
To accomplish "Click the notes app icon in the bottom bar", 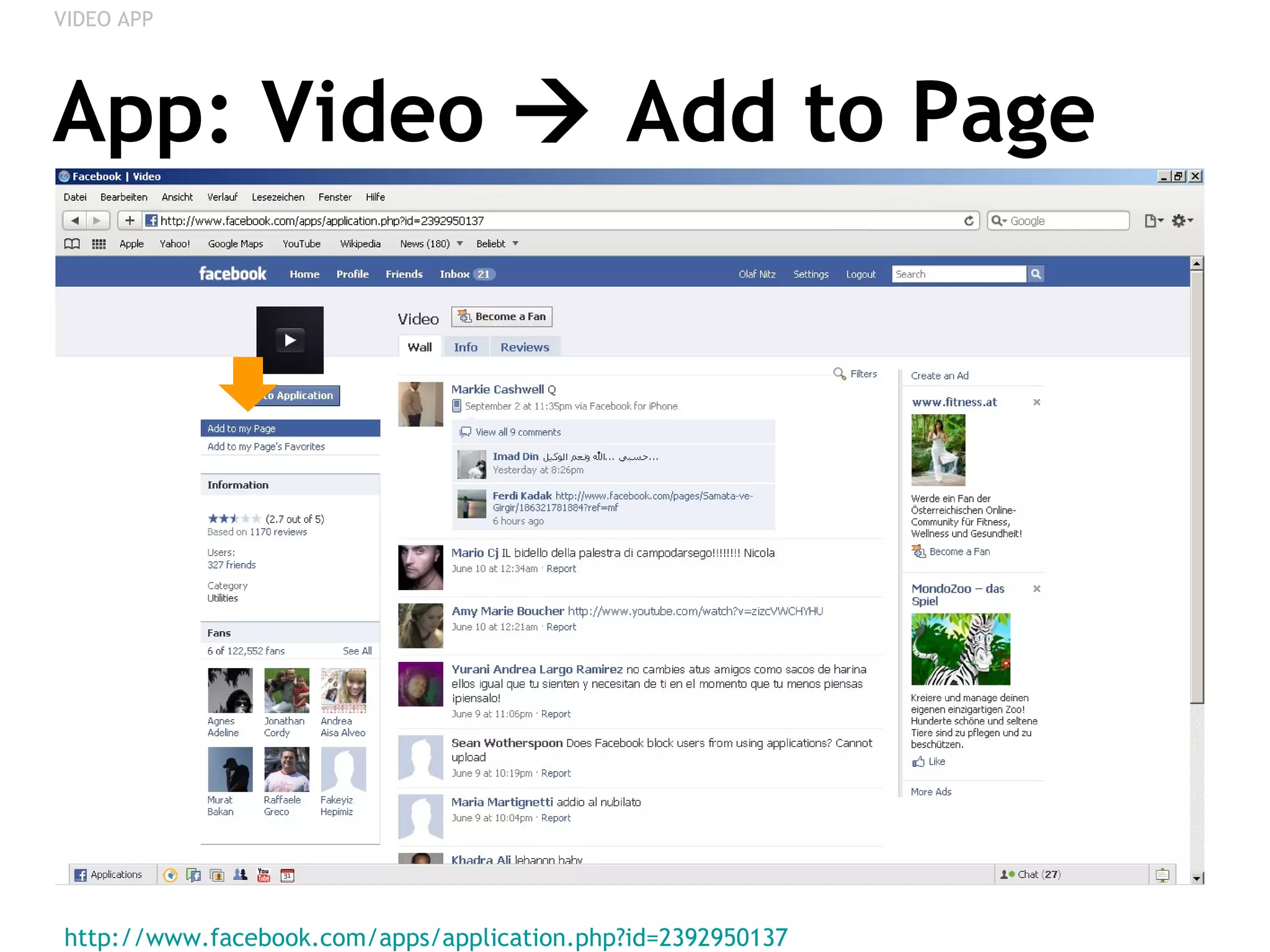I will pos(193,875).
